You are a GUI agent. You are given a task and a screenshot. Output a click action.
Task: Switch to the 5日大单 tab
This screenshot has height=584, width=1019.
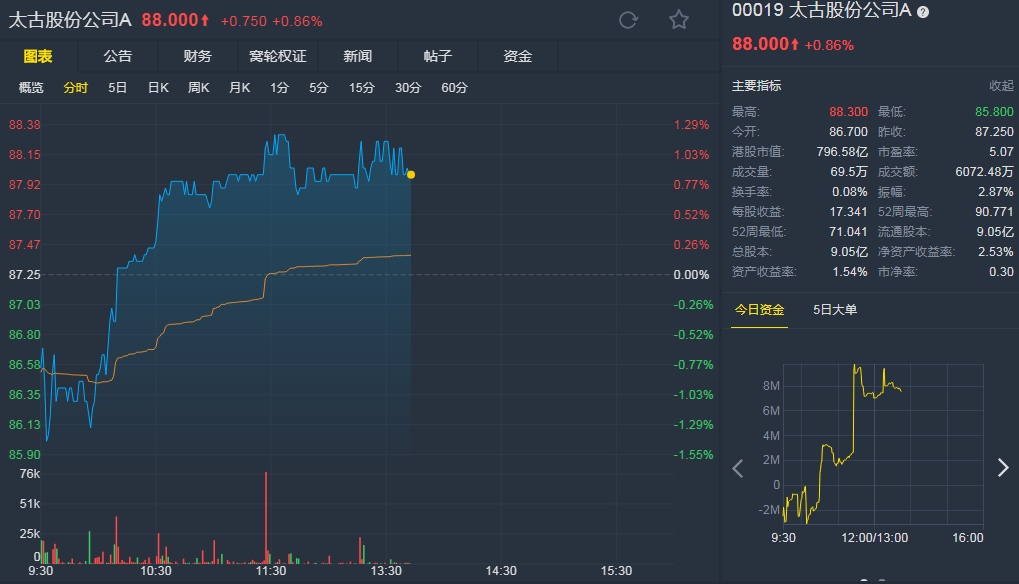click(835, 310)
